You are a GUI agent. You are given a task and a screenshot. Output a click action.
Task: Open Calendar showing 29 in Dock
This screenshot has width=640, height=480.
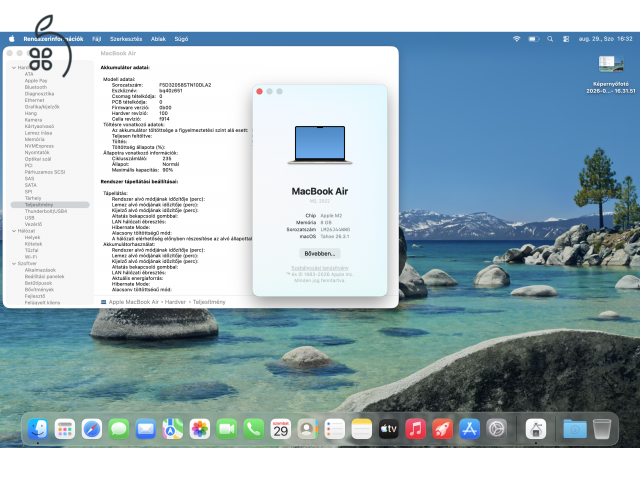[281, 429]
